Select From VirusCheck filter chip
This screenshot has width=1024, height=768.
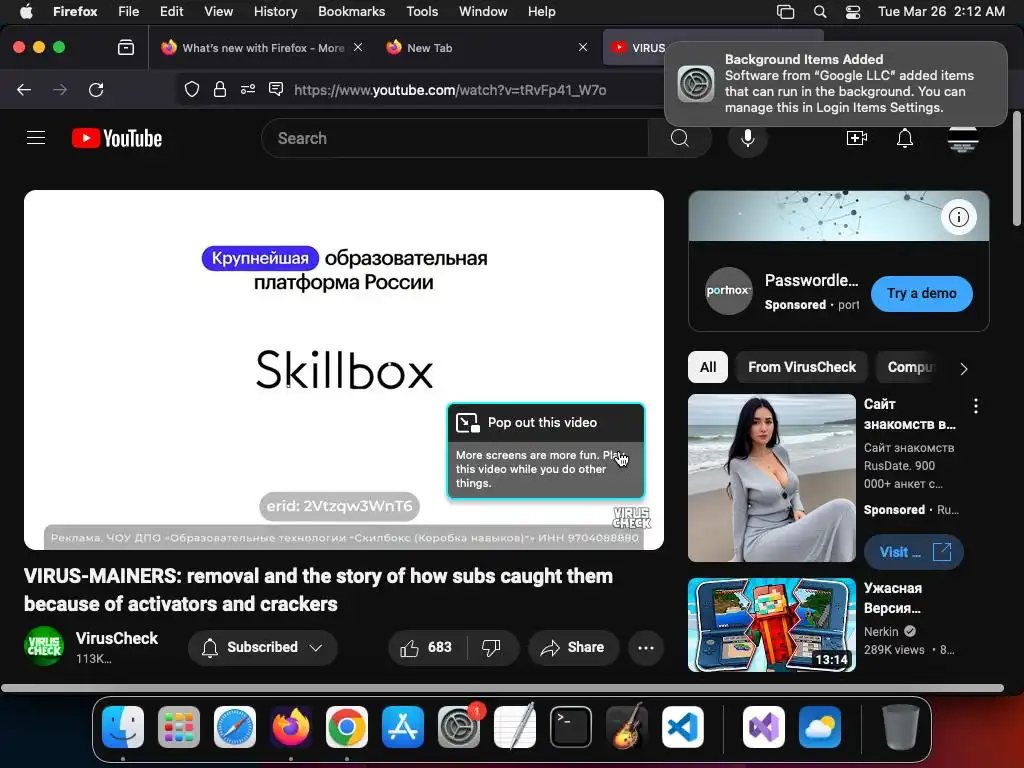(x=802, y=368)
